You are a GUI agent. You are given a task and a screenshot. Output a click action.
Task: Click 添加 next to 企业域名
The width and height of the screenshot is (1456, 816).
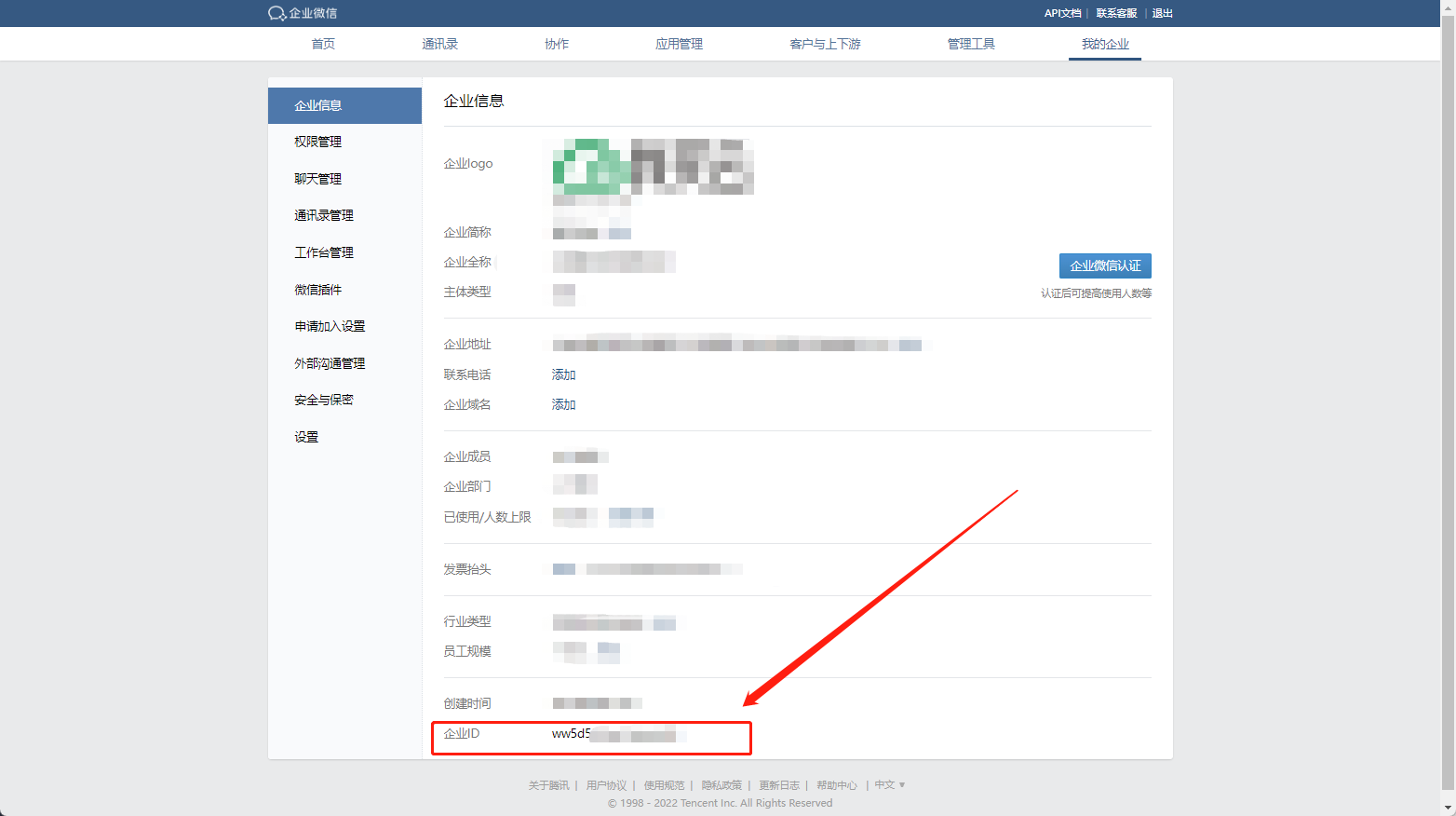[x=563, y=404]
